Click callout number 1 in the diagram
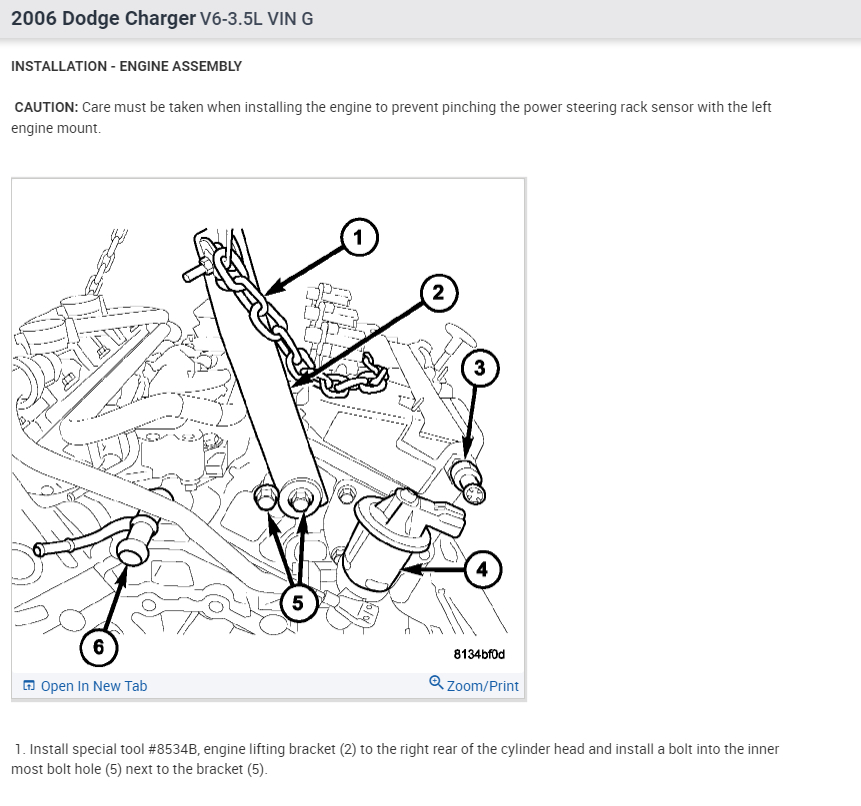 [x=359, y=238]
